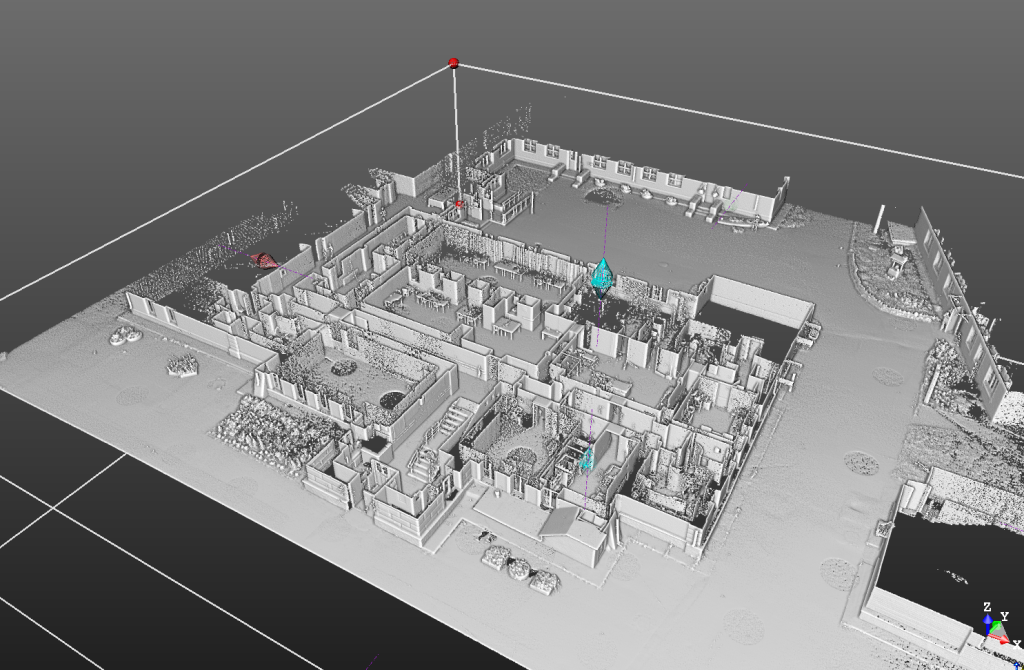Click the Z label of the axis gizmo
This screenshot has width=1024, height=670.
pyautogui.click(x=987, y=607)
